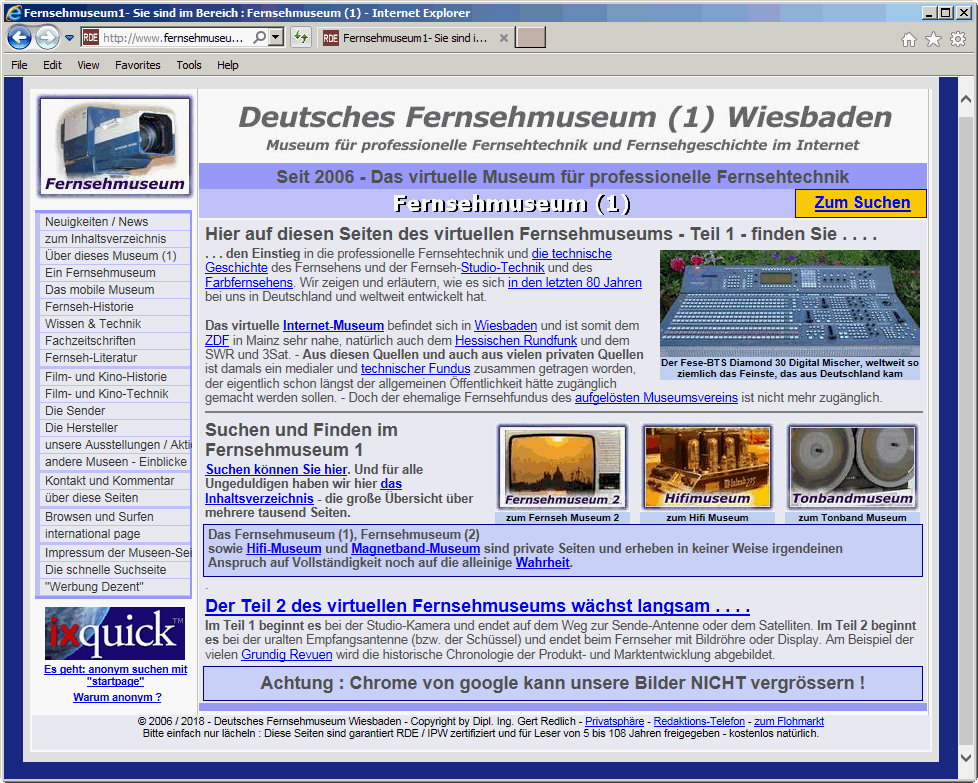
Task: Open the recent pages history dropdown arrow
Action: click(x=69, y=38)
